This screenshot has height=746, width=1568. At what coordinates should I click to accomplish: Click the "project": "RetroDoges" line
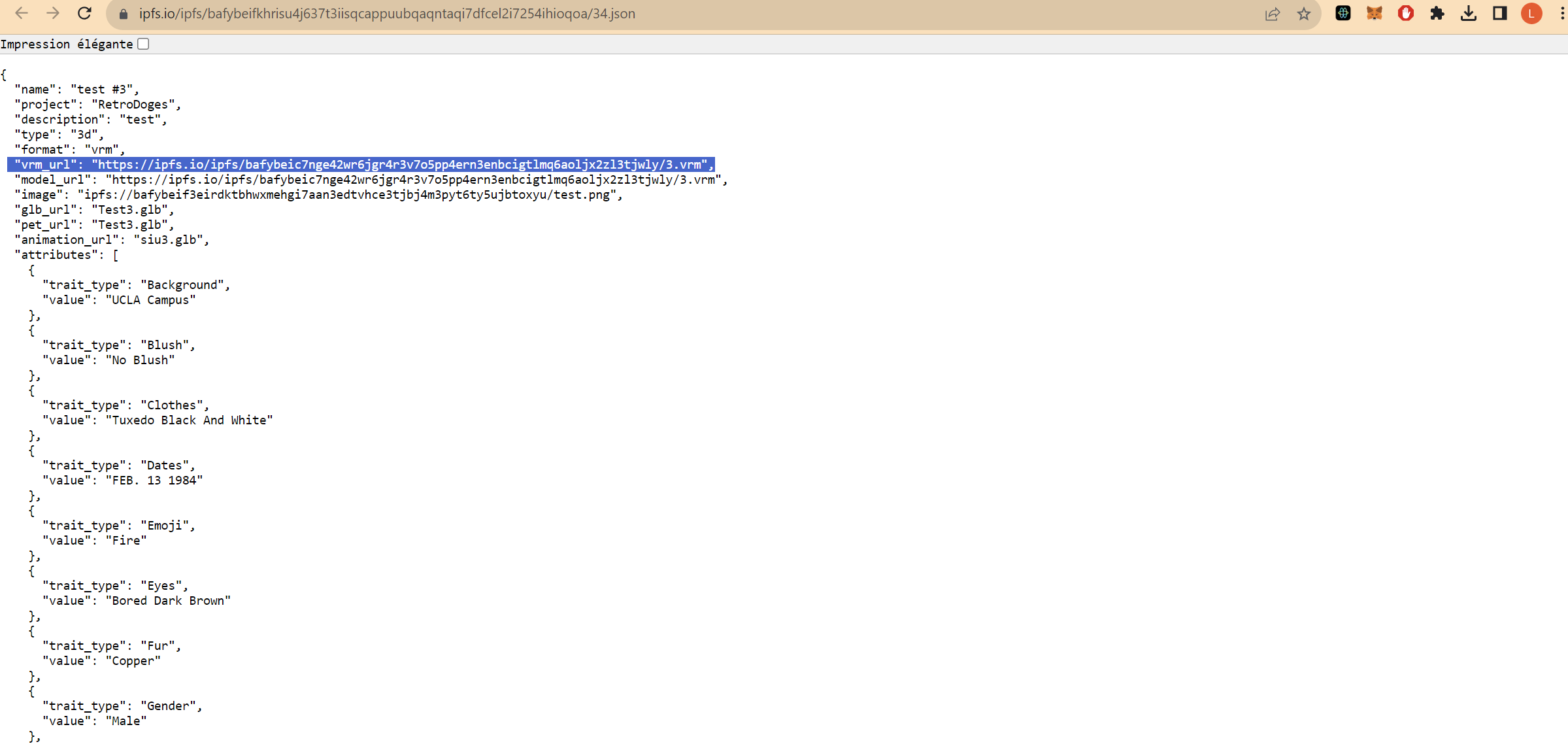click(97, 105)
